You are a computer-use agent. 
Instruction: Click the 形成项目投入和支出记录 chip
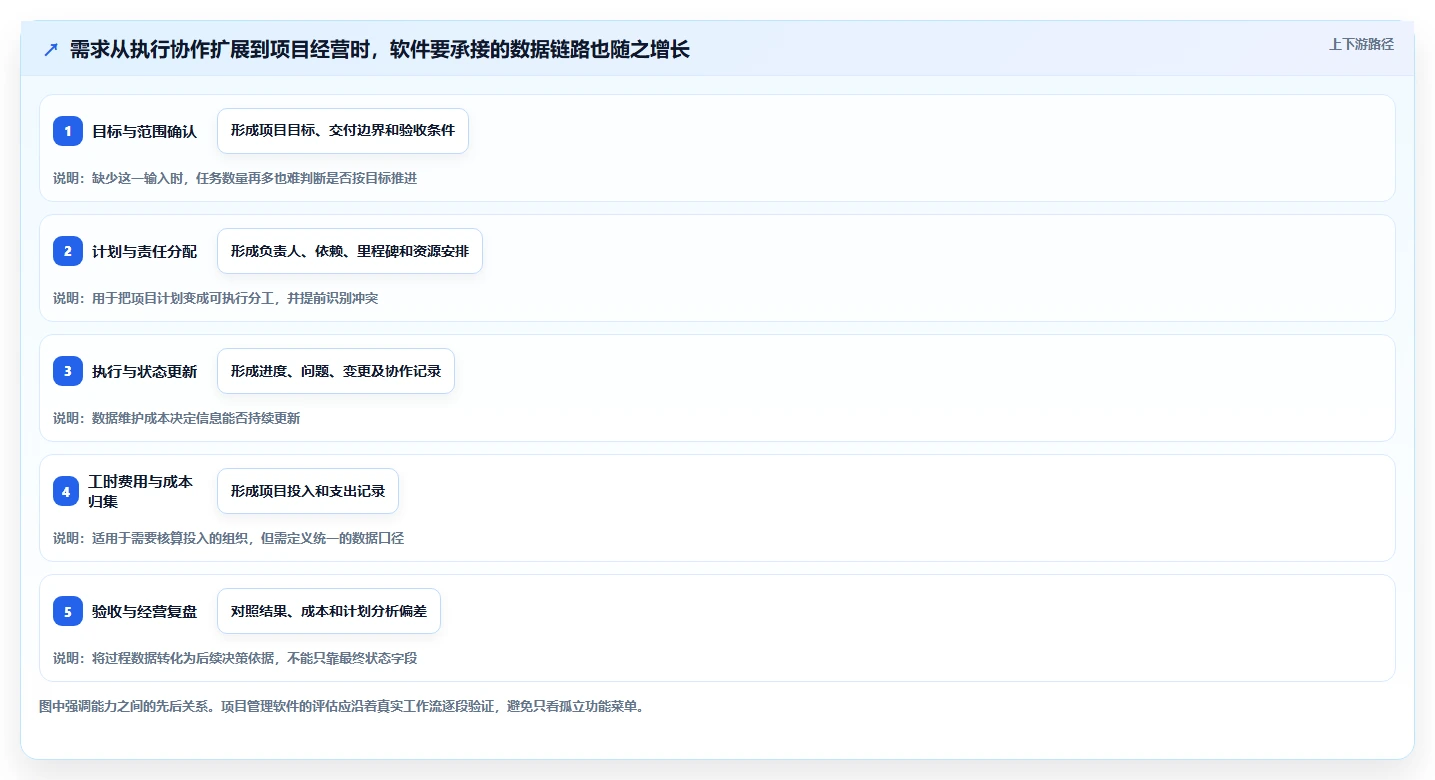308,491
